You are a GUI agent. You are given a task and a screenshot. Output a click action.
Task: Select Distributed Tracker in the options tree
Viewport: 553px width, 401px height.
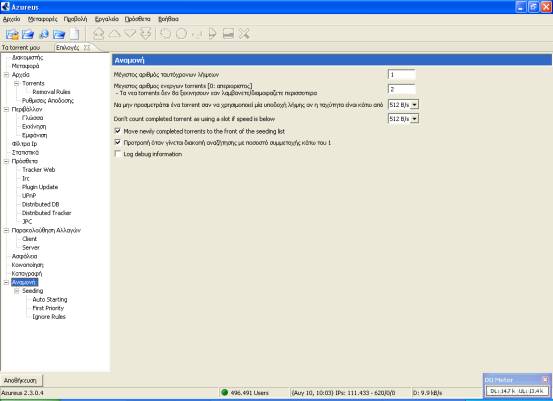47,213
